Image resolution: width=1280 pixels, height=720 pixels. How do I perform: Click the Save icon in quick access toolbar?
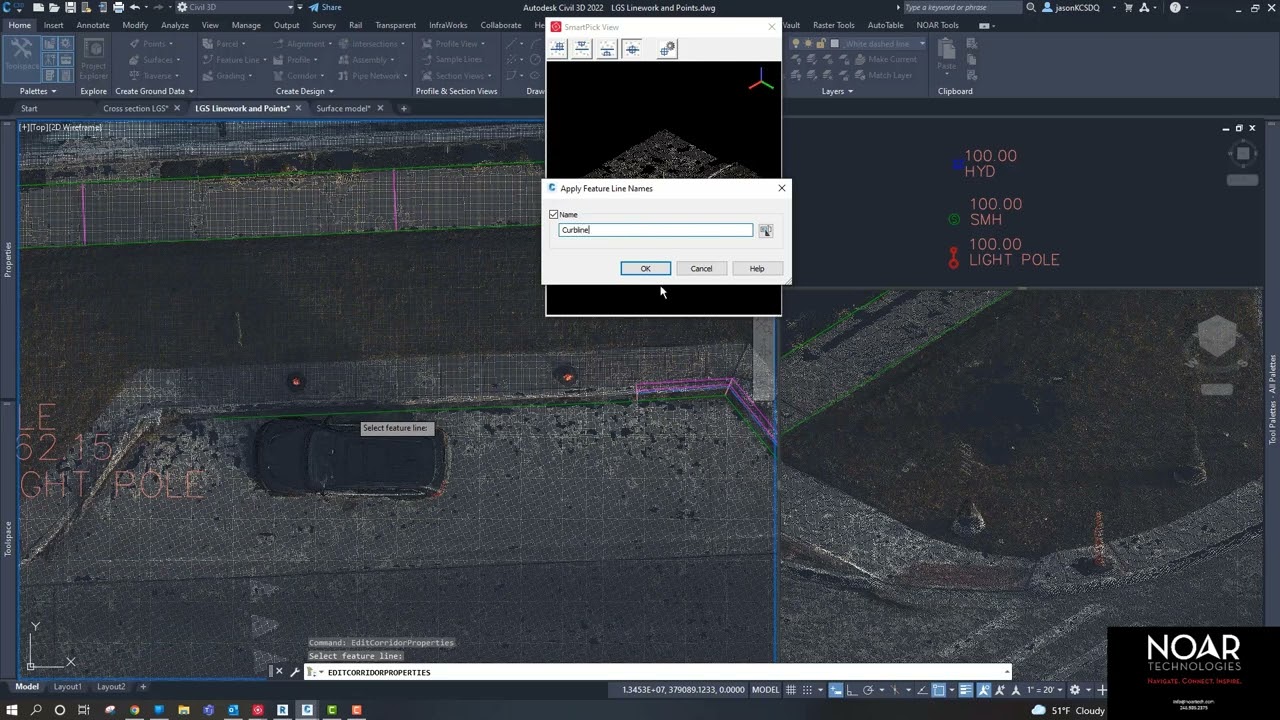point(70,7)
